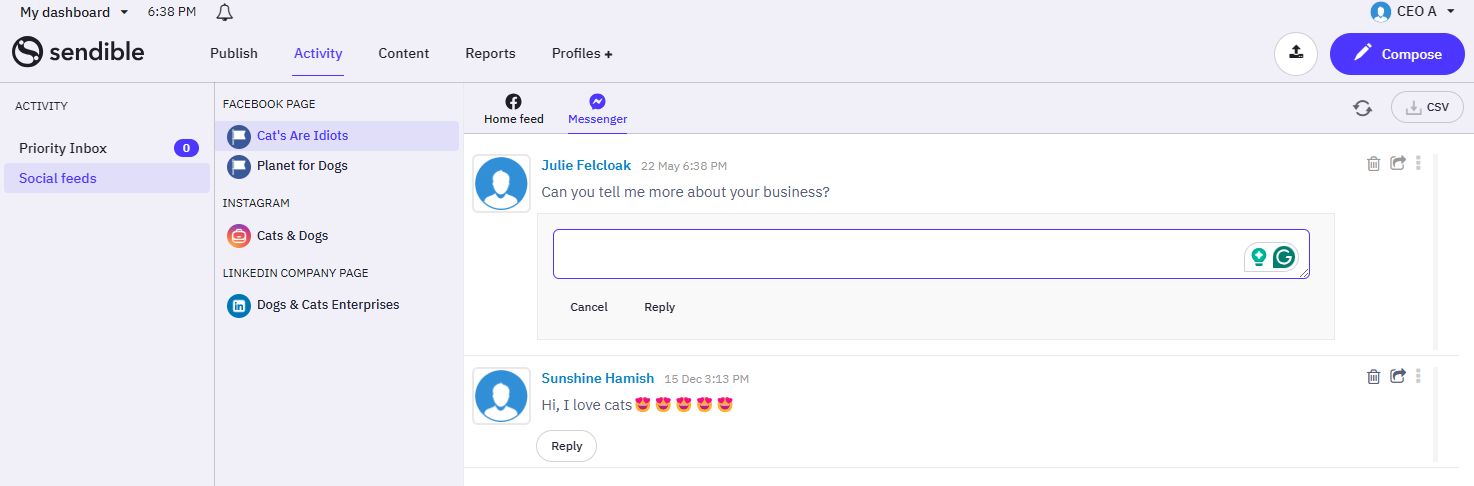
Task: Open the My dashboard dropdown
Action: pyautogui.click(x=74, y=12)
